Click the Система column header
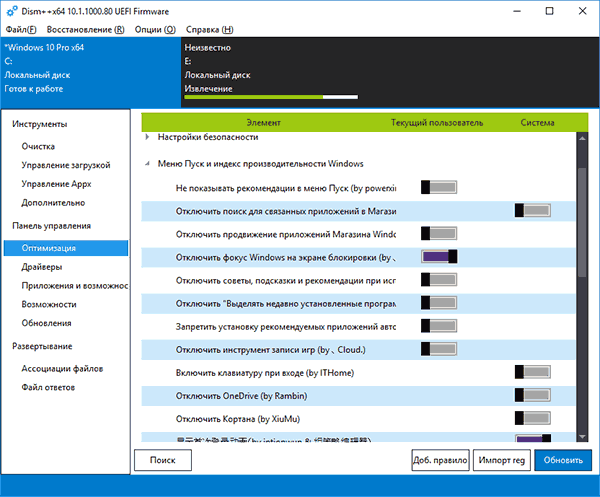Viewport: 600px width, 497px height. tap(537, 122)
